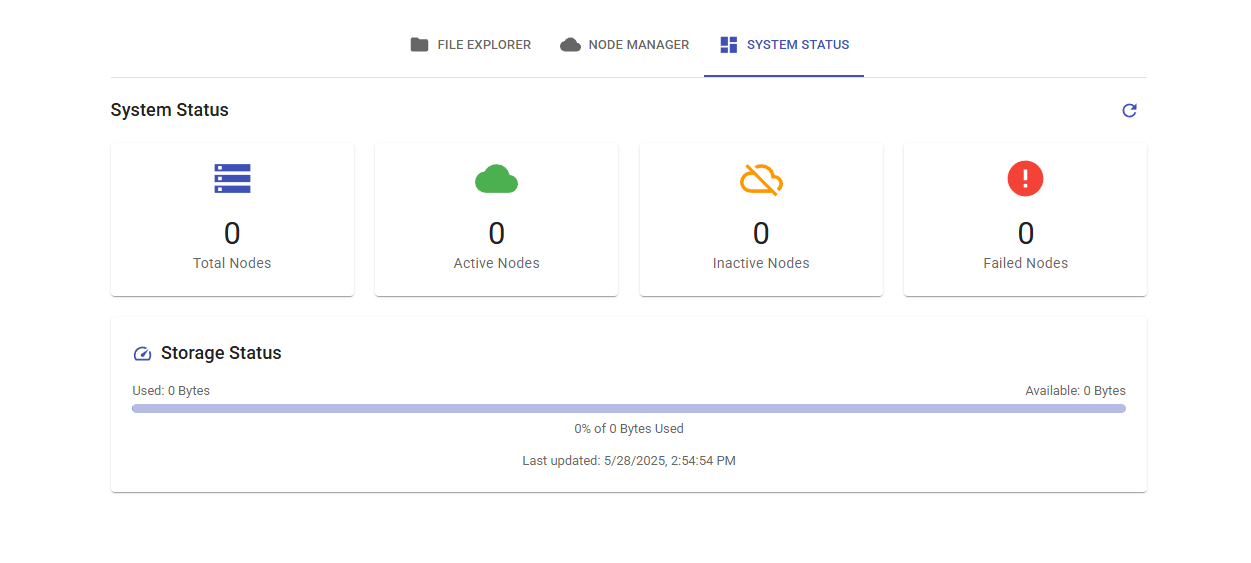This screenshot has height=563, width=1251.
Task: Click the green Active Nodes cloud icon
Action: (x=496, y=178)
